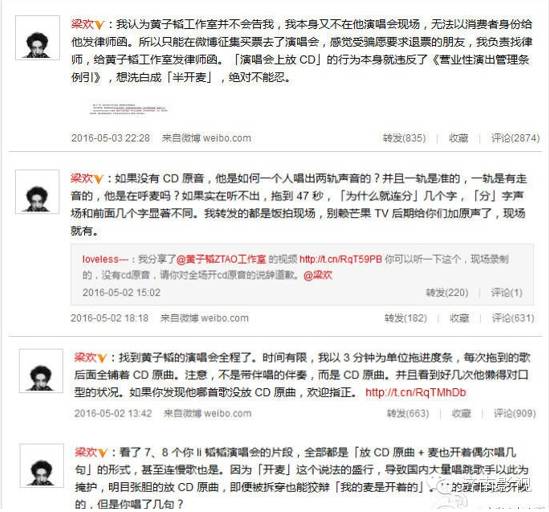Open comments 评论(2874) on first post

coord(515,138)
